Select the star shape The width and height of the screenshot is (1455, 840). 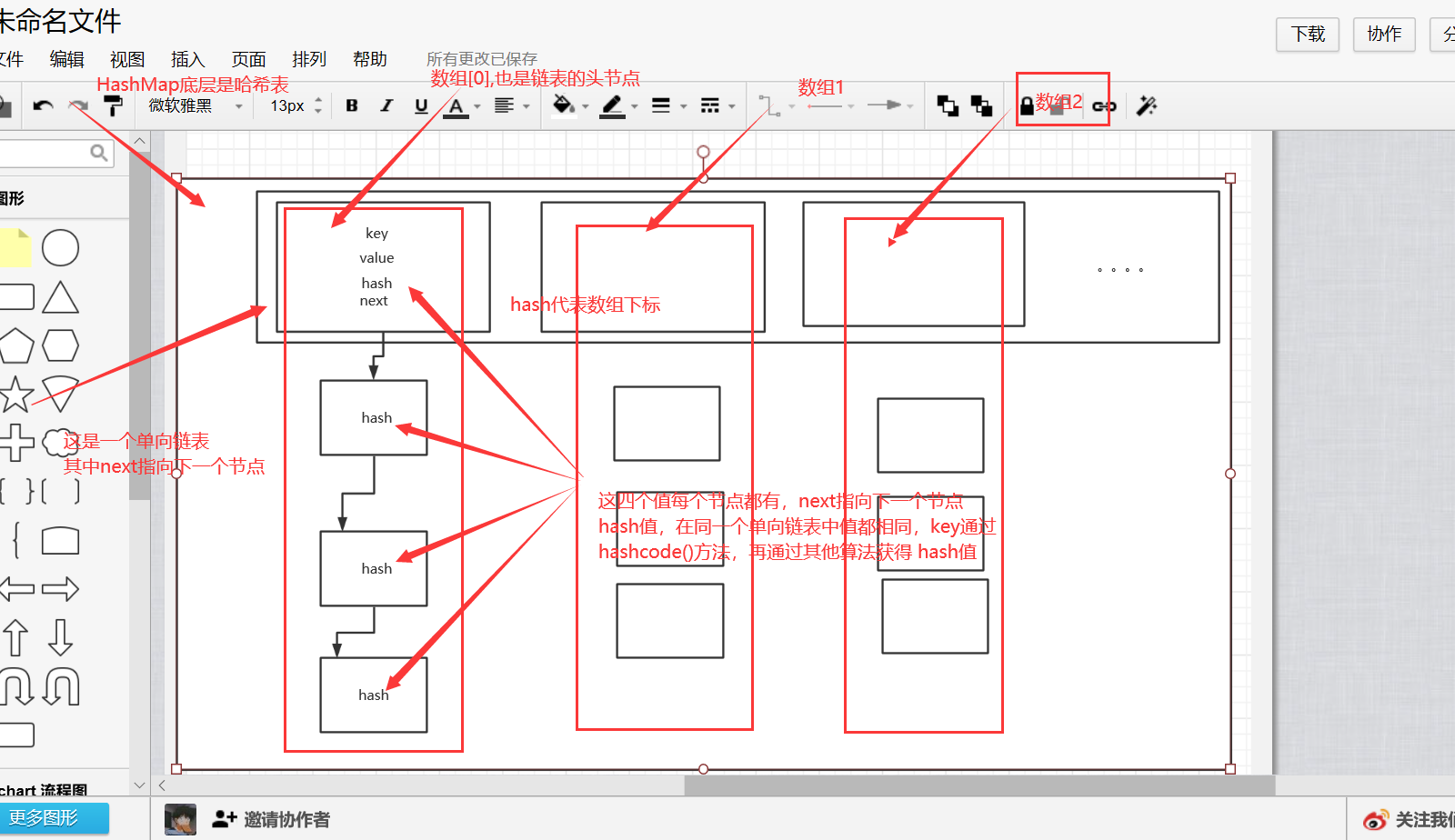click(x=15, y=394)
